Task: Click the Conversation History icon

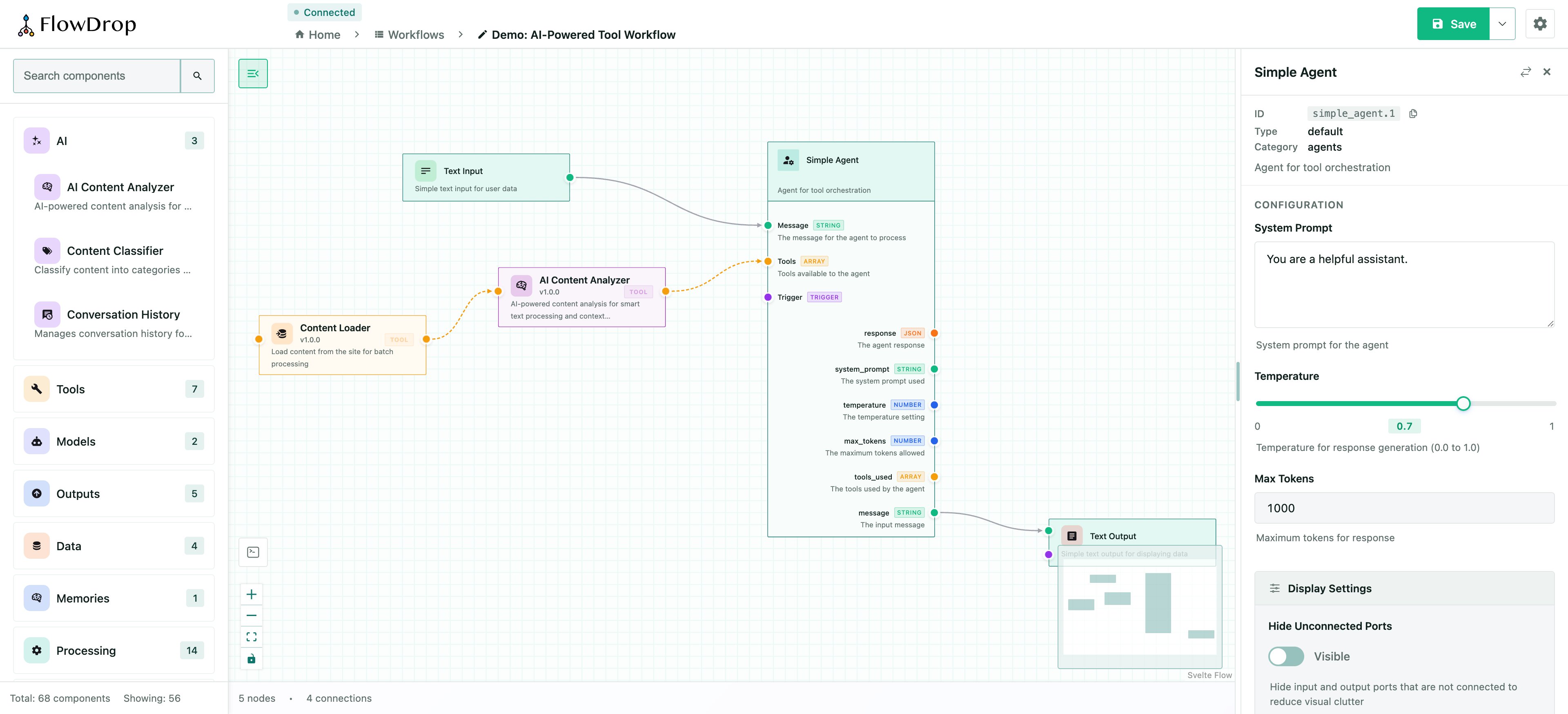Action: point(47,315)
